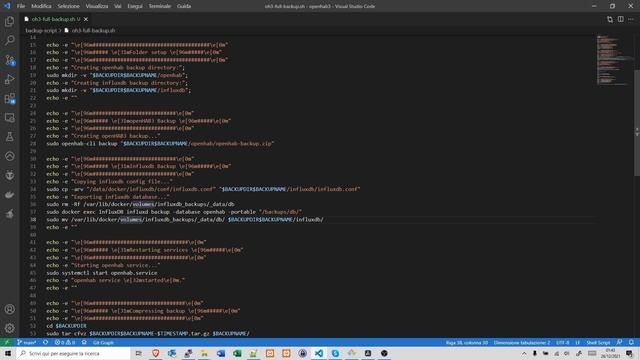Change Dimensione tabulazione indentation setting
Viewport: 640px width, 360px height.
click(x=522, y=342)
